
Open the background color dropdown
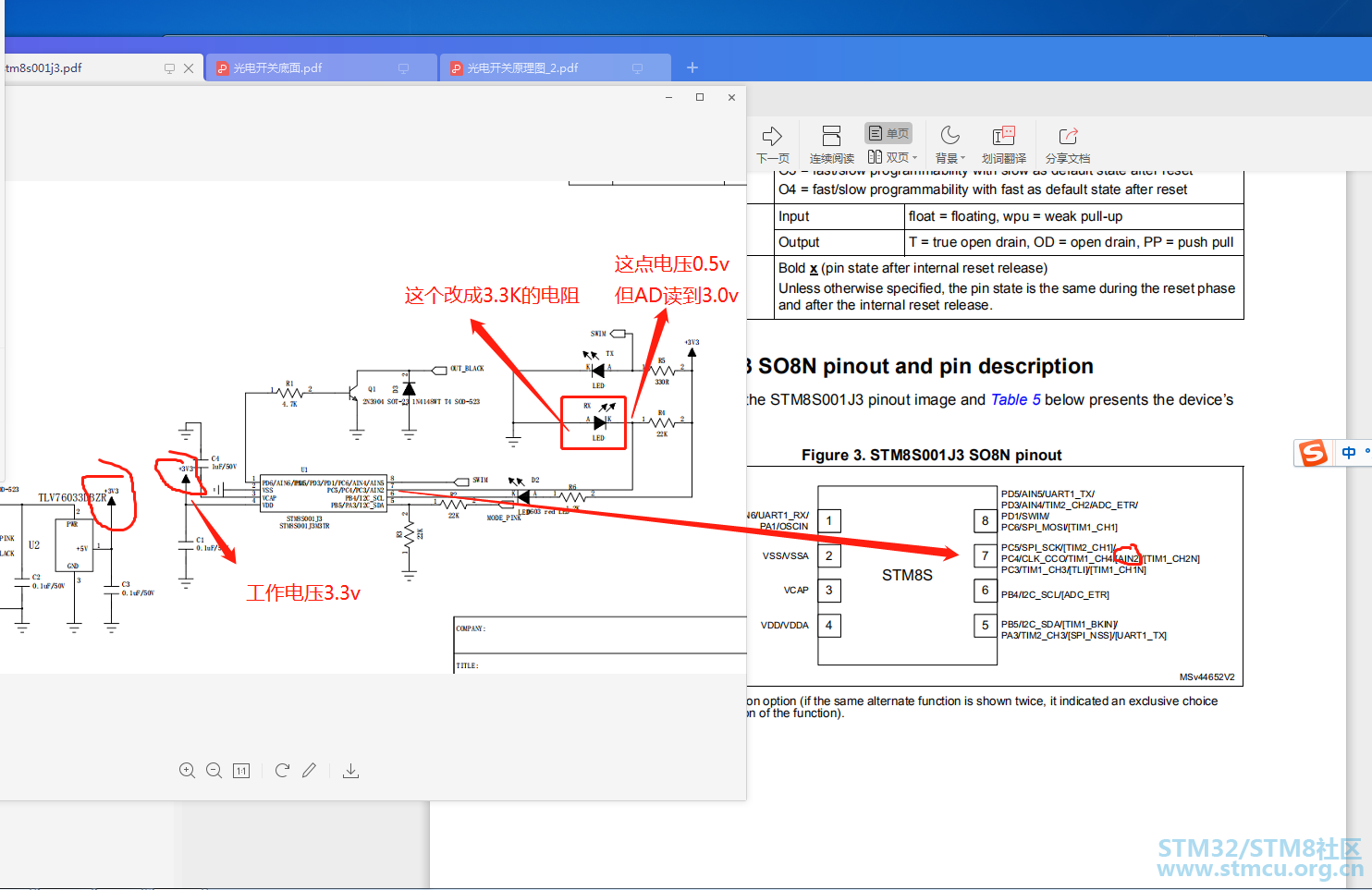tap(949, 145)
